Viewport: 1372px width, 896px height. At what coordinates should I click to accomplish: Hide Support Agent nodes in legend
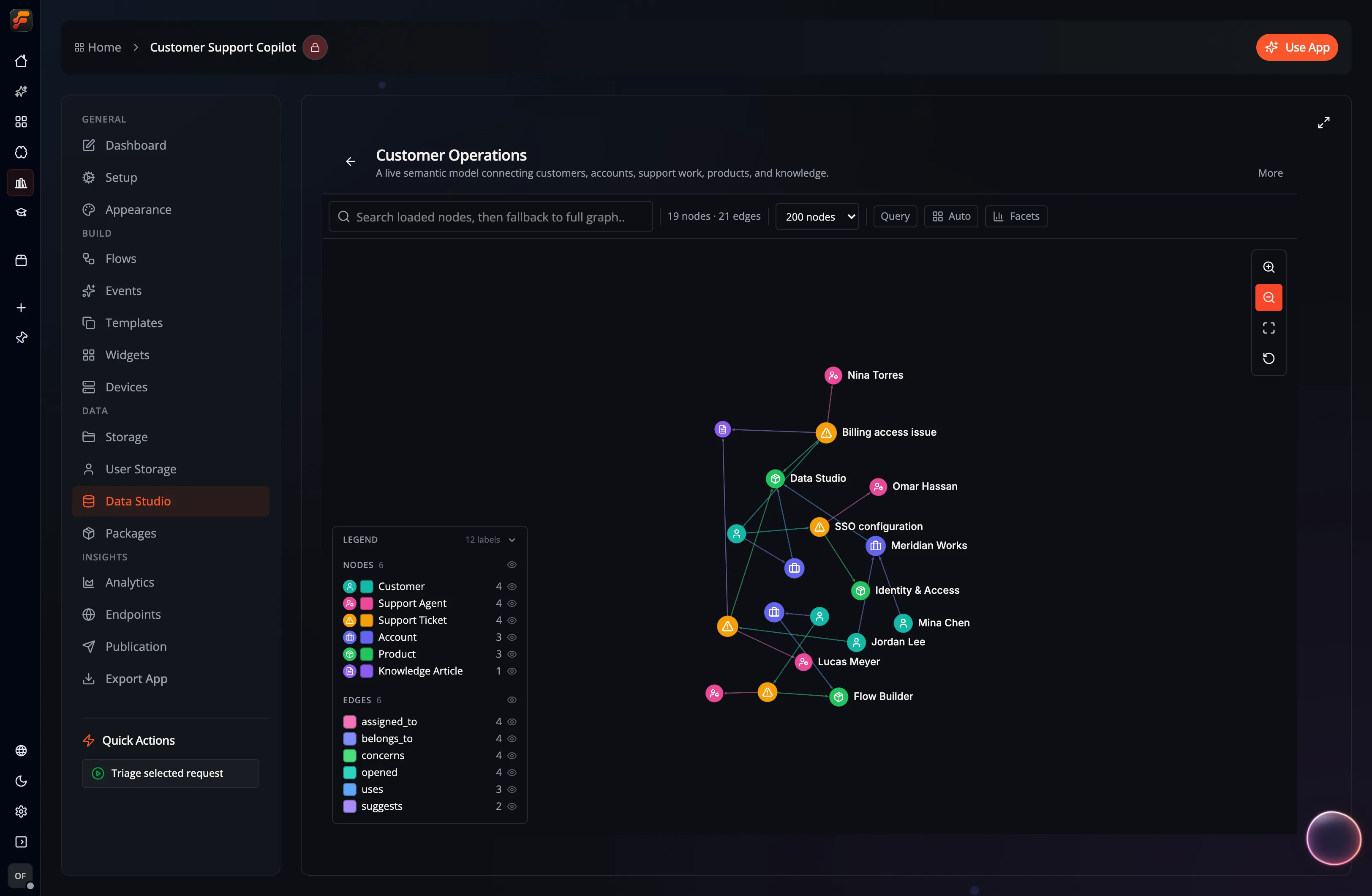pyautogui.click(x=511, y=604)
